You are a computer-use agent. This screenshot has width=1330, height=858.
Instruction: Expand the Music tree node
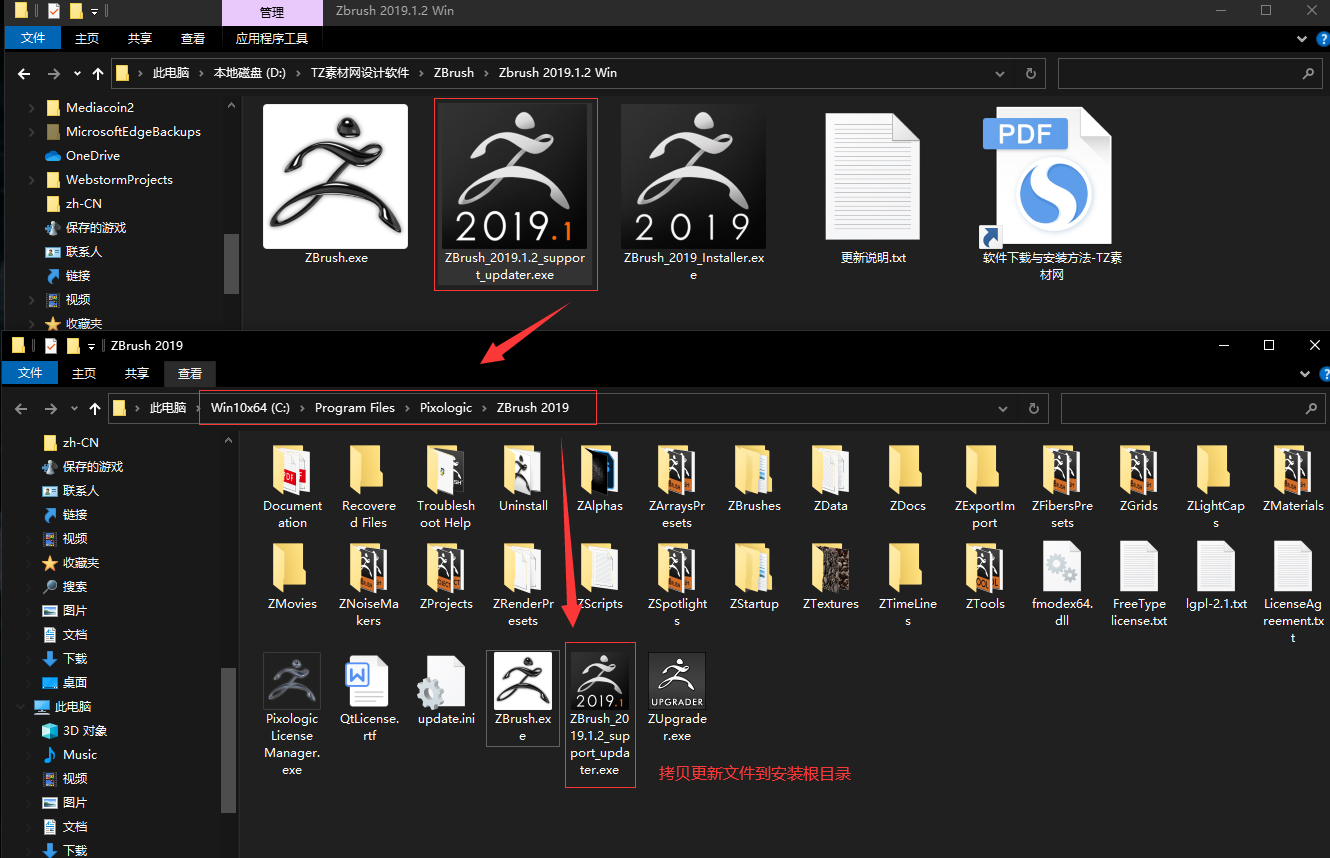pyautogui.click(x=31, y=754)
